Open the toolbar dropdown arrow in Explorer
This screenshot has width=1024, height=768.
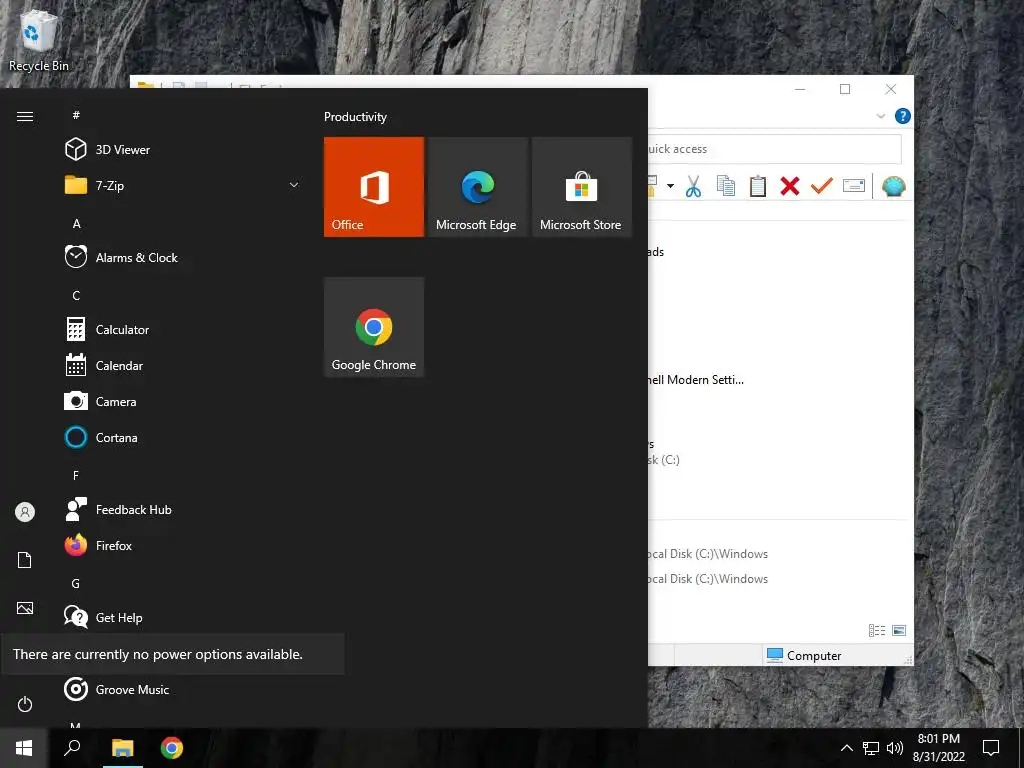670,186
